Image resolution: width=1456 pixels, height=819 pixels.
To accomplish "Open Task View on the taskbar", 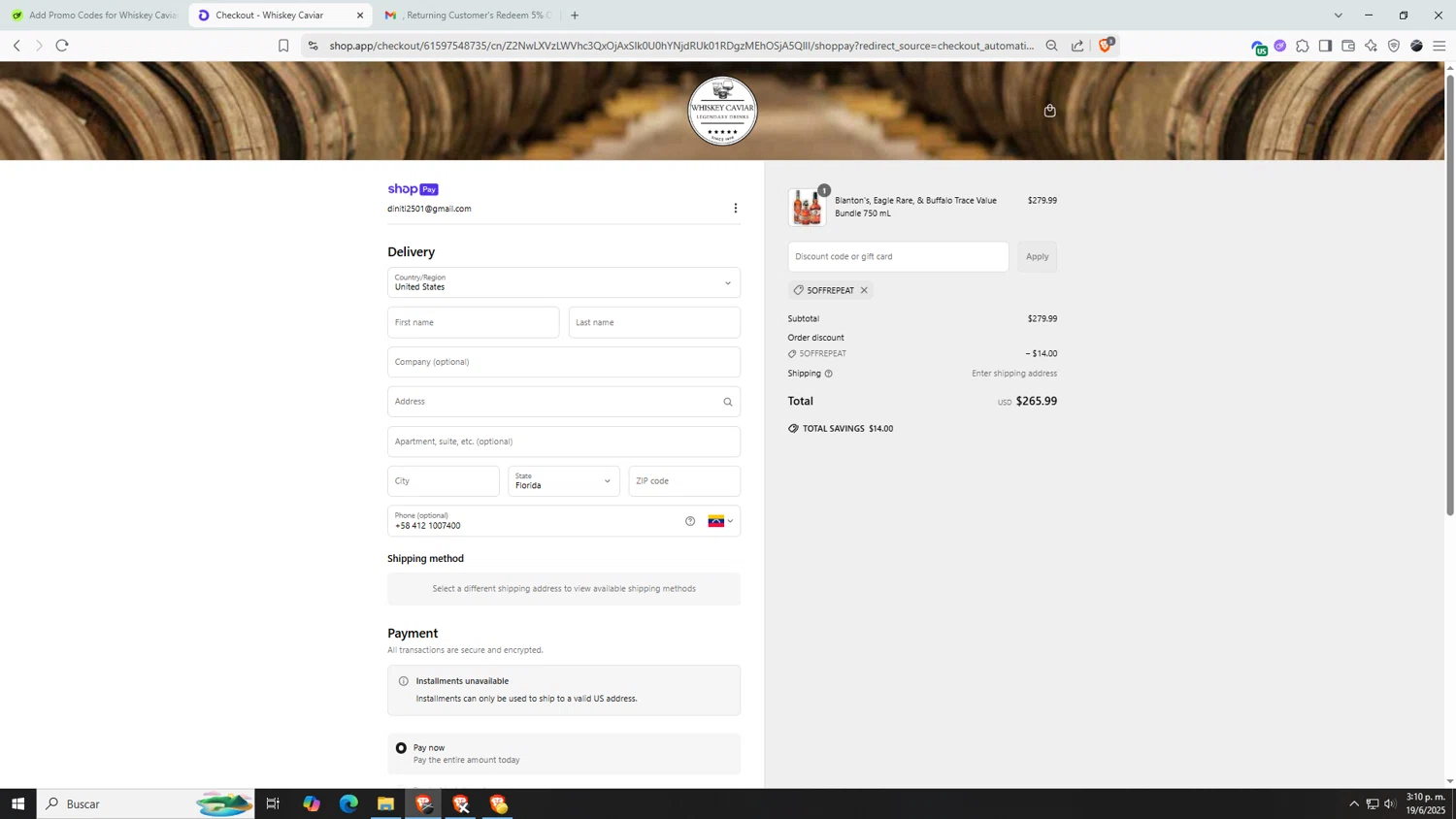I will point(273,803).
